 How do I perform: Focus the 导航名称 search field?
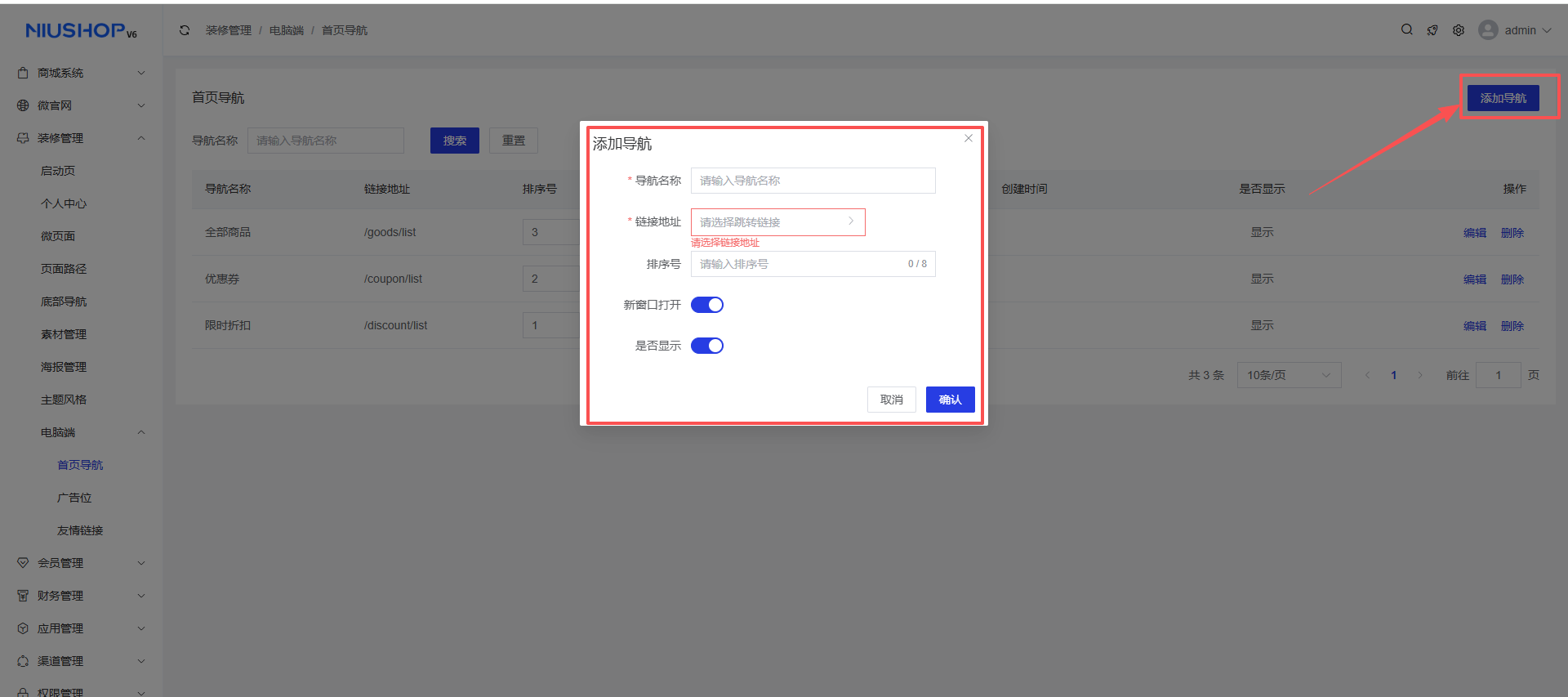coord(326,141)
